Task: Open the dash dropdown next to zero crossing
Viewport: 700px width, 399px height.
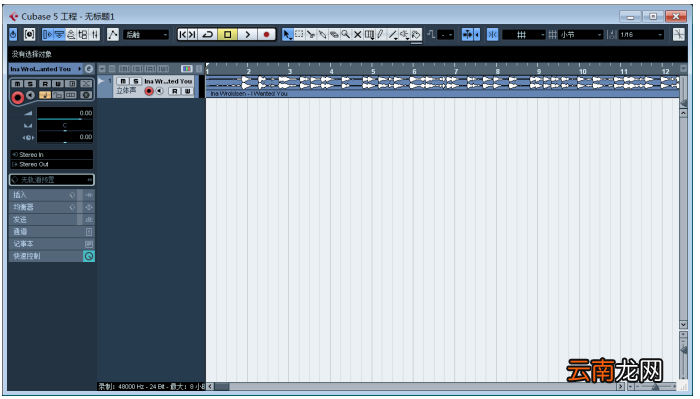Action: 446,34
